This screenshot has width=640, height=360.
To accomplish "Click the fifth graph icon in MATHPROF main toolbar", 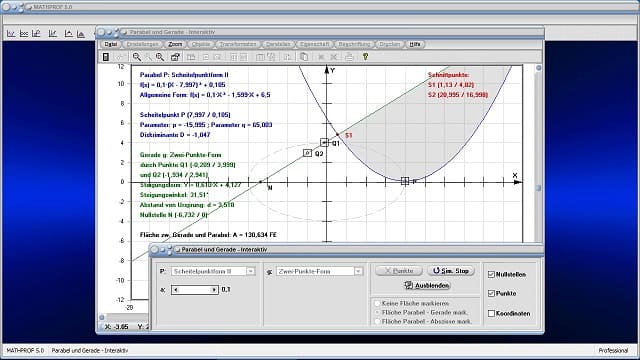I will pos(68,33).
